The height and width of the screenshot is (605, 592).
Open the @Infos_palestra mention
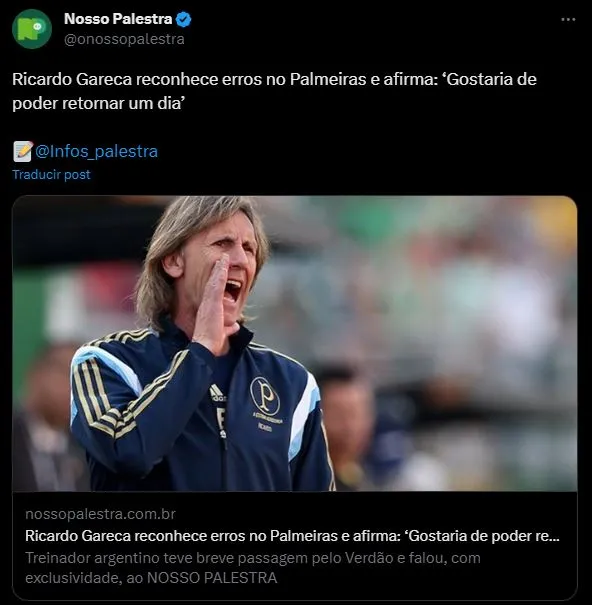pyautogui.click(x=96, y=151)
